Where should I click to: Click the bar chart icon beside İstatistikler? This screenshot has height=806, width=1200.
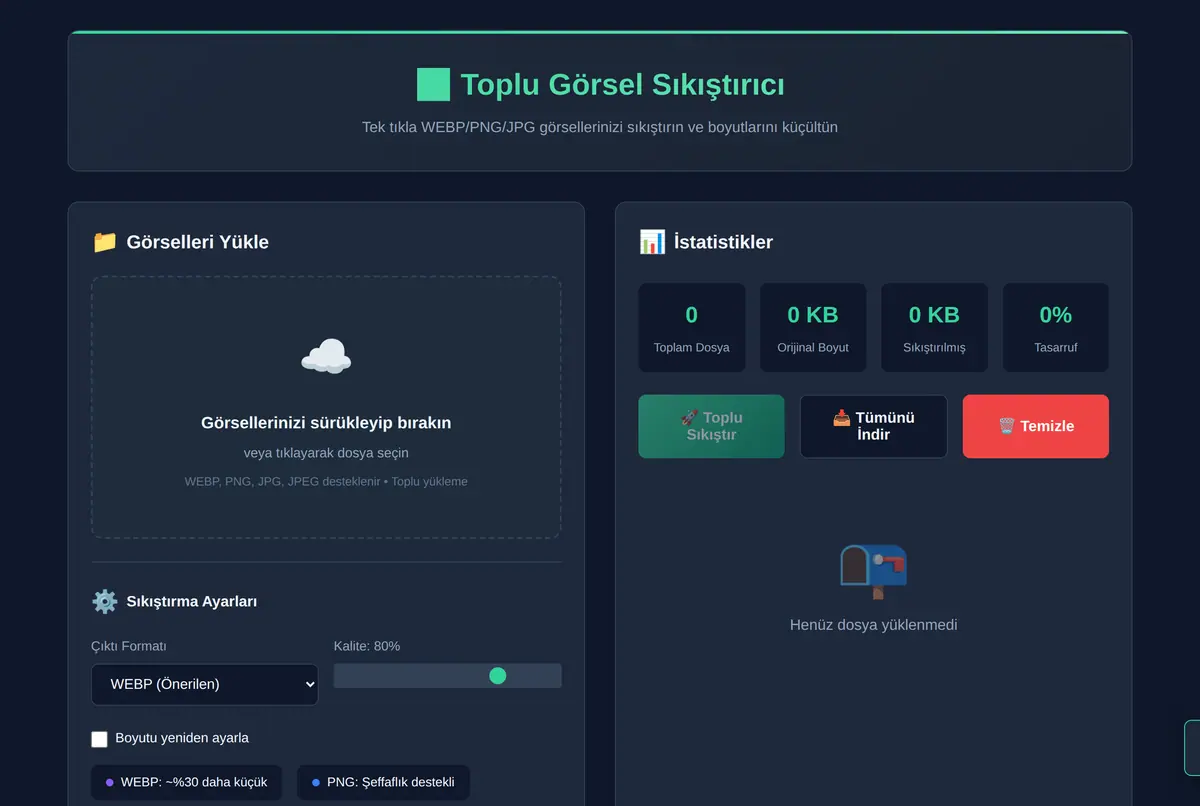(x=652, y=242)
